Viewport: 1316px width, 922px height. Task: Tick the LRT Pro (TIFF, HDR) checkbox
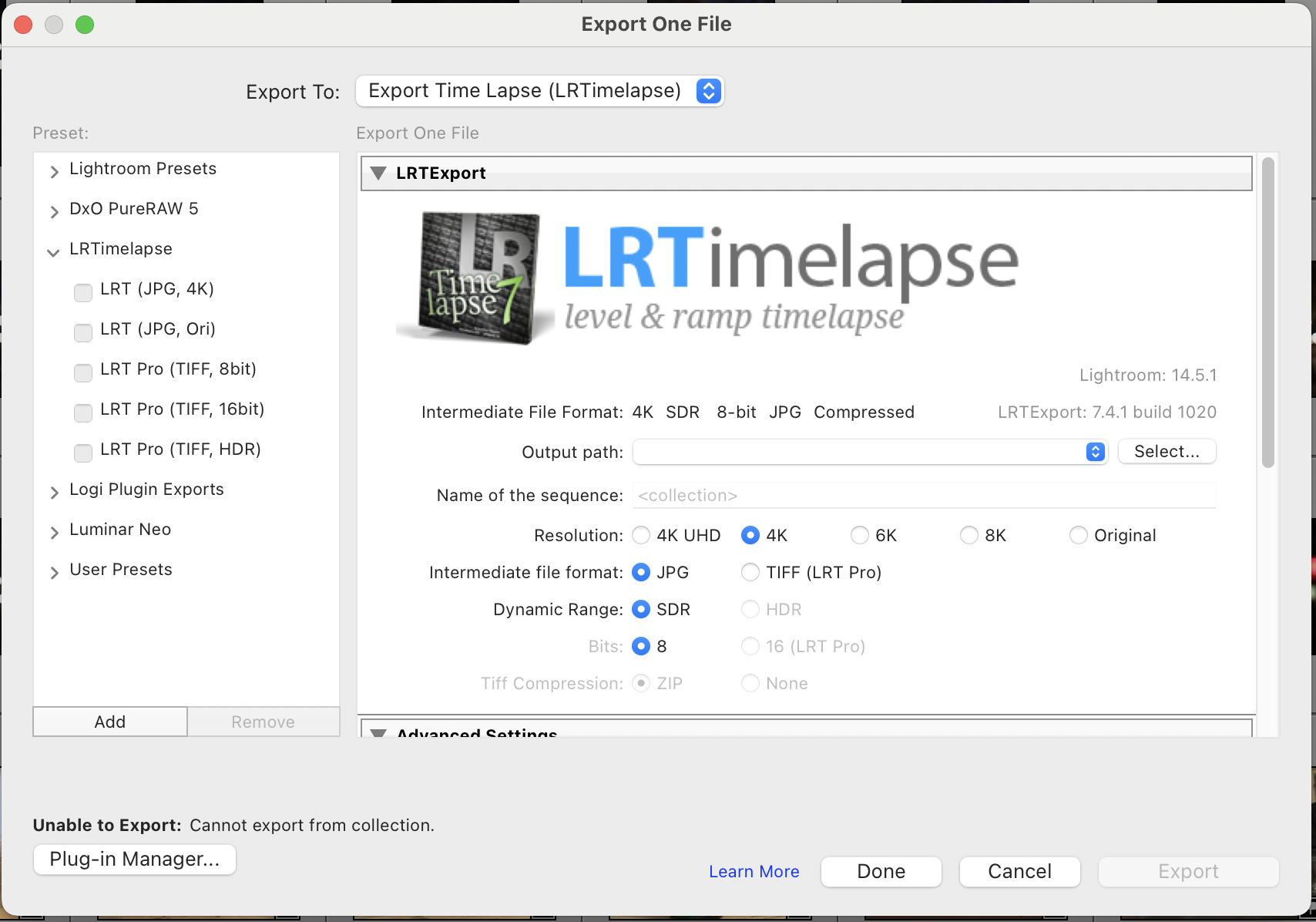pos(83,453)
